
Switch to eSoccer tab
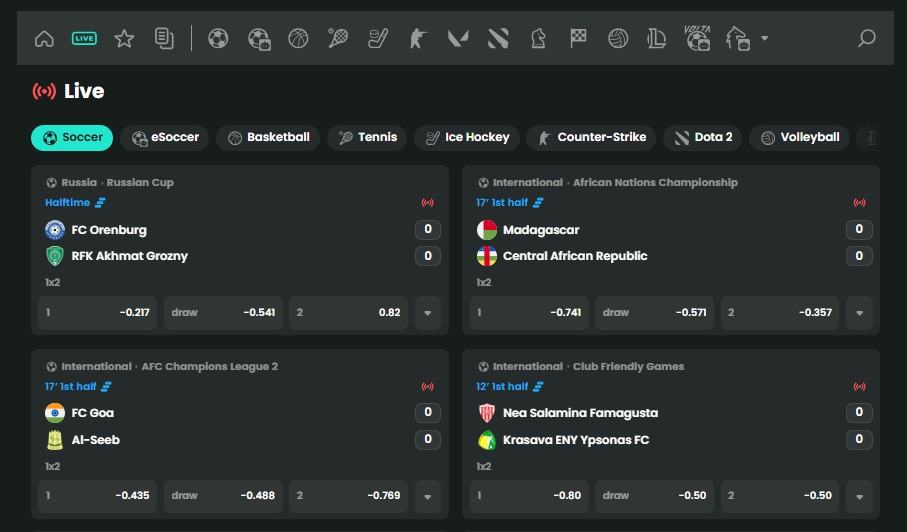165,138
